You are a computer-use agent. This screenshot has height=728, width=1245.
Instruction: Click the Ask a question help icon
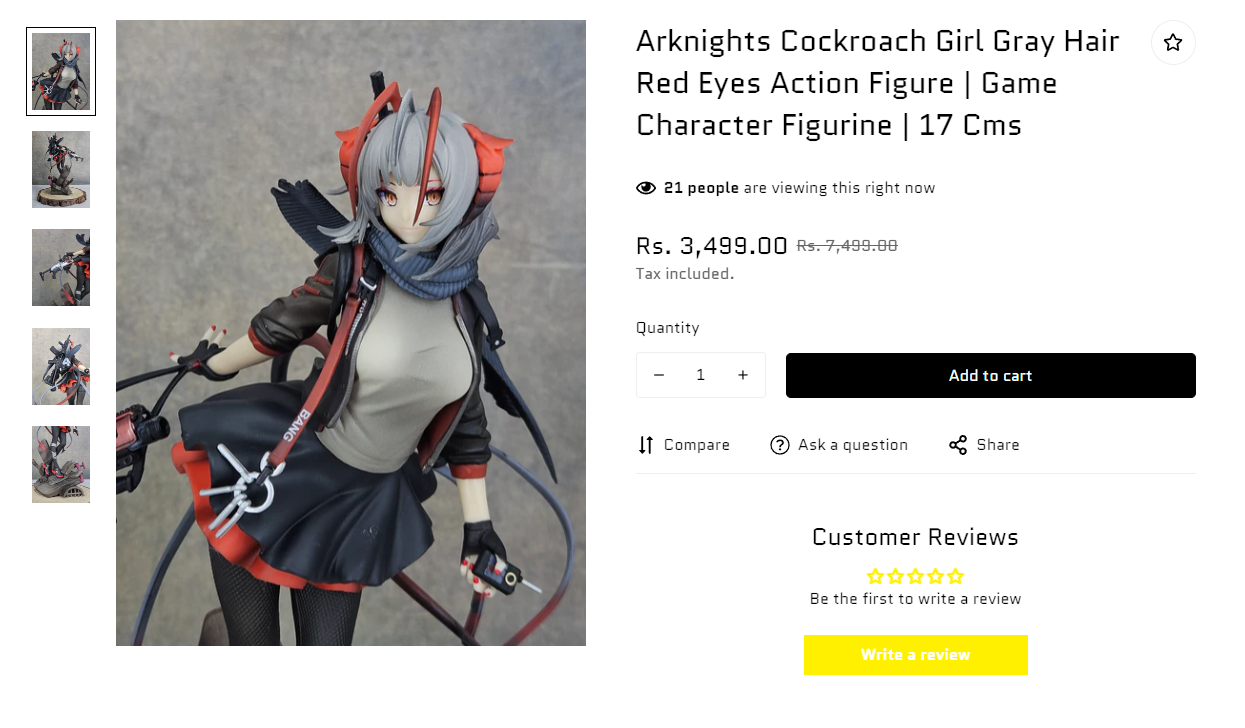[x=780, y=445]
